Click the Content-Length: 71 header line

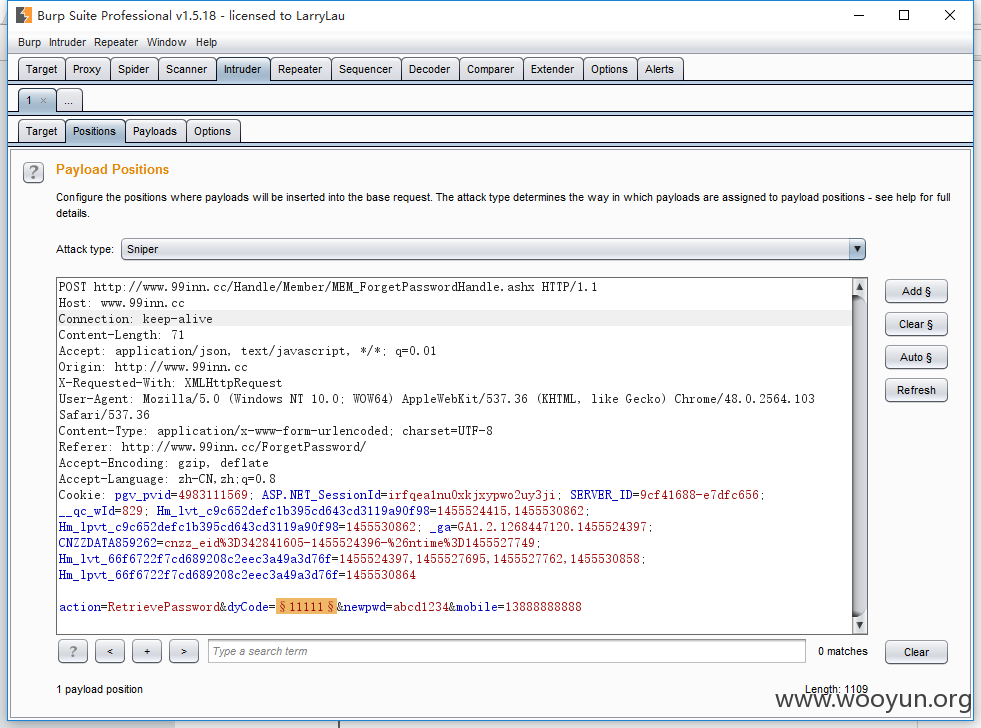[121, 335]
